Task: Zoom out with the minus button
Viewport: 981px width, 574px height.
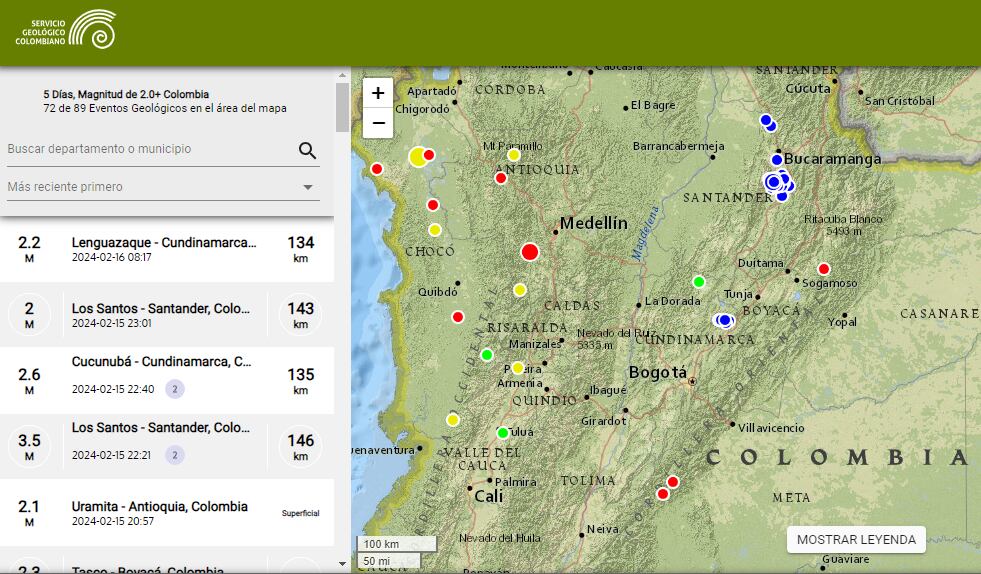Action: pos(378,123)
